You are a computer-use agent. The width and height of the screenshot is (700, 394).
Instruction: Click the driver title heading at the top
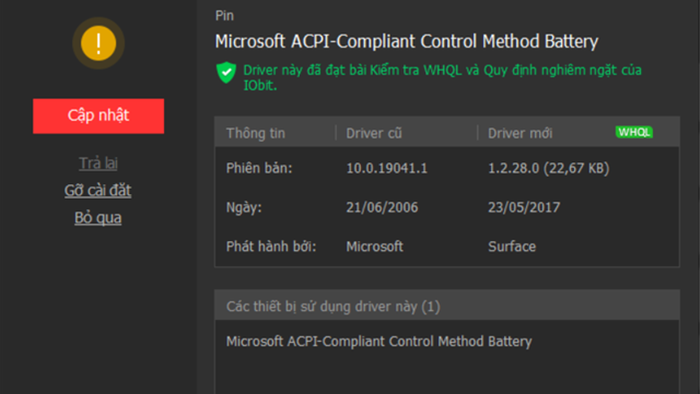(x=406, y=41)
